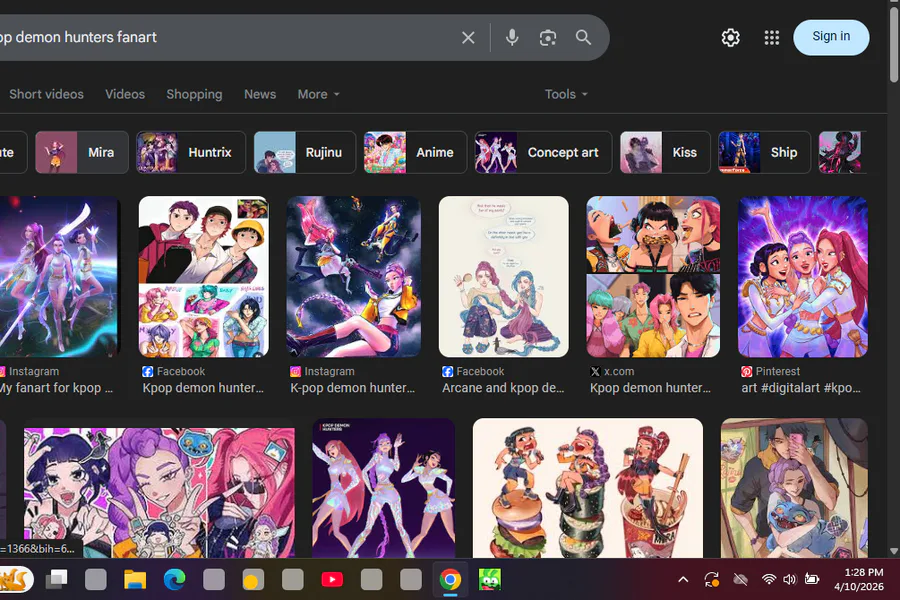Click the 'K-pop demon hunter...' Instagram title link
This screenshot has width=900, height=600.
tap(352, 388)
